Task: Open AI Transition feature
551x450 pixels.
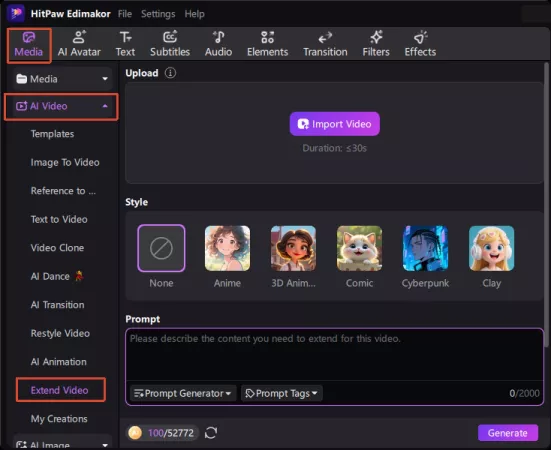Action: coord(57,305)
